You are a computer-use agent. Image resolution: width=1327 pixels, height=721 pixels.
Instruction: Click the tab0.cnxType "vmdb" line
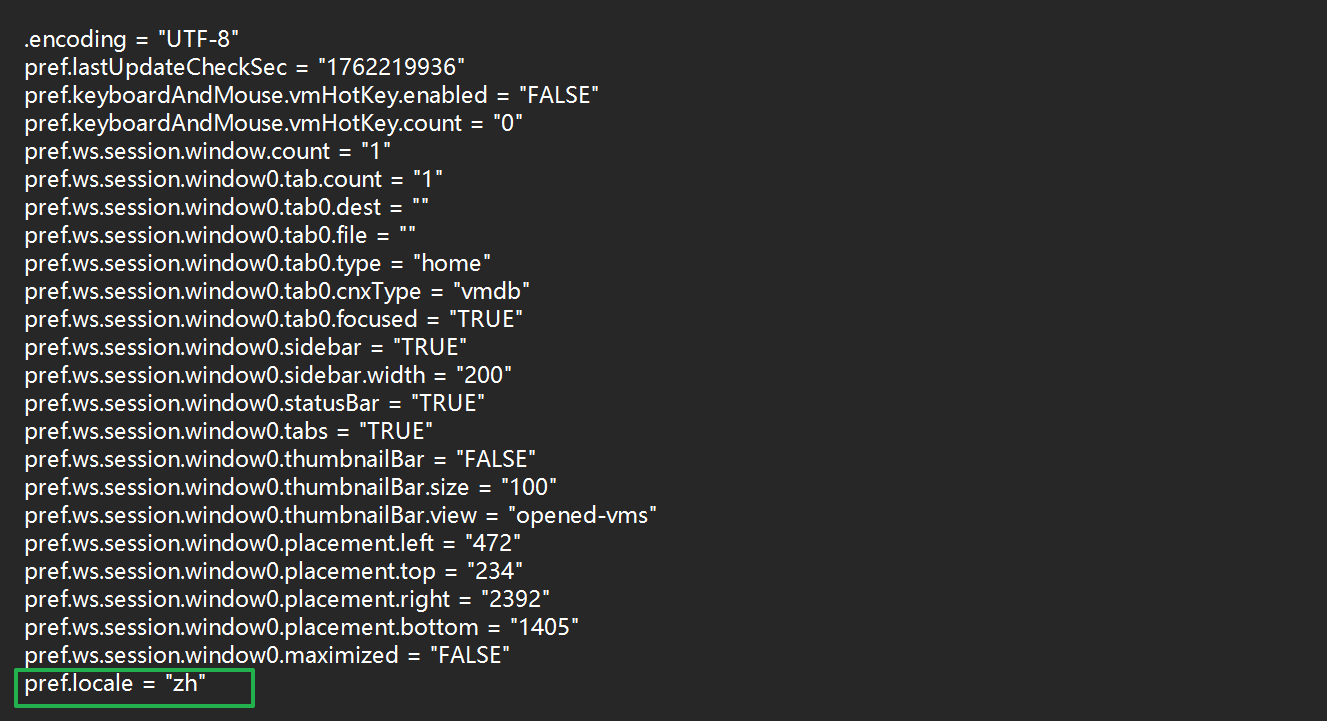coord(277,292)
